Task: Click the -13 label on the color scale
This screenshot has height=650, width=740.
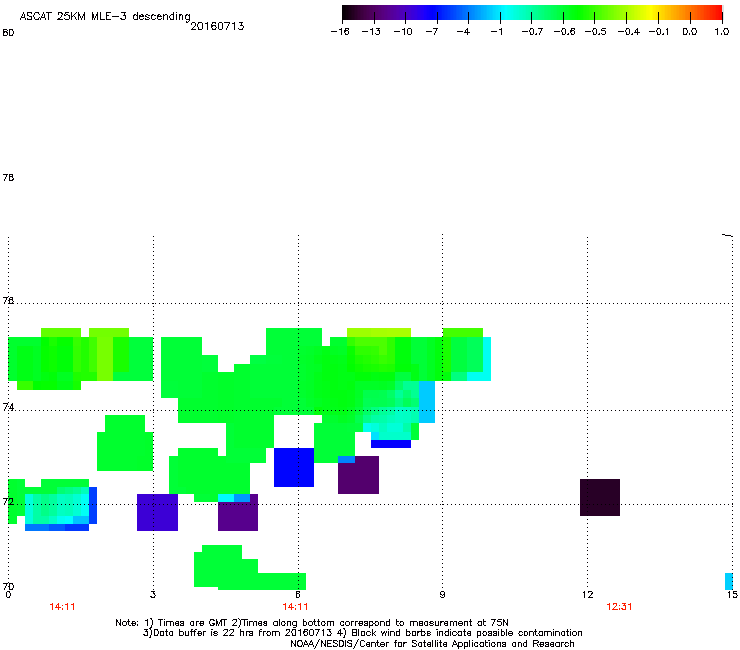Action: [x=371, y=32]
